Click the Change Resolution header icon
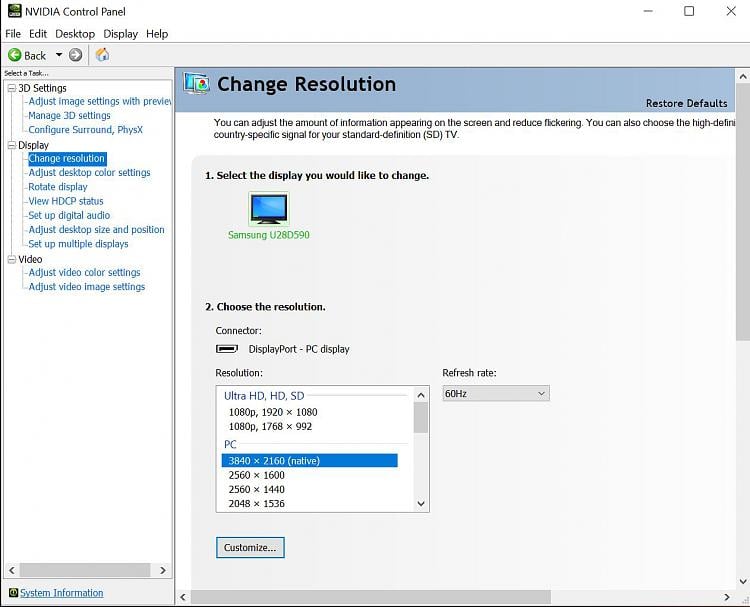 point(196,83)
